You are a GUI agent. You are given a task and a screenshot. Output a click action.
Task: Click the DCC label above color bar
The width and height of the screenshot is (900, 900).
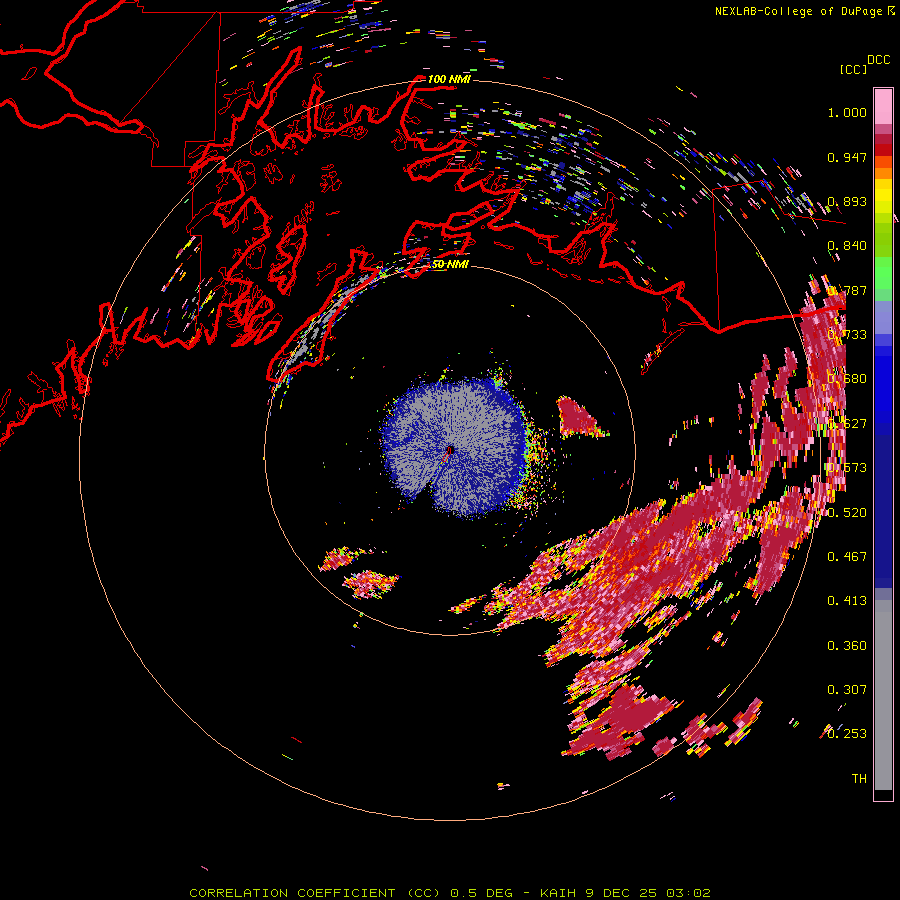coord(878,60)
